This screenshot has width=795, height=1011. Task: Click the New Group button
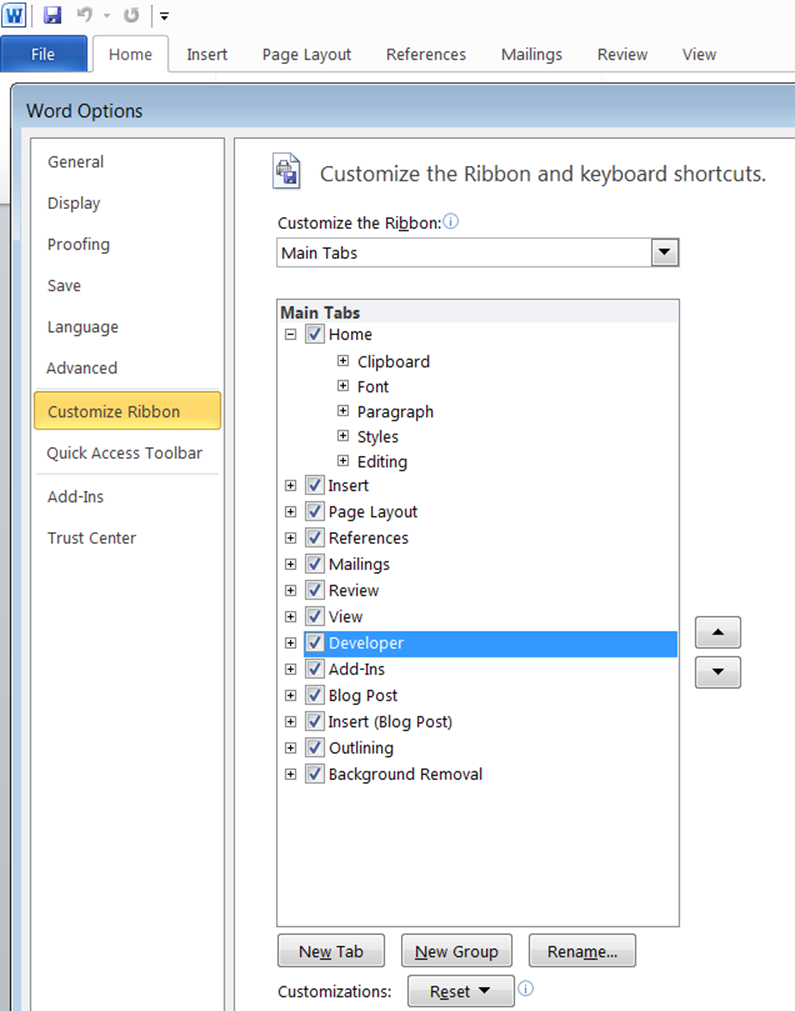[x=456, y=951]
